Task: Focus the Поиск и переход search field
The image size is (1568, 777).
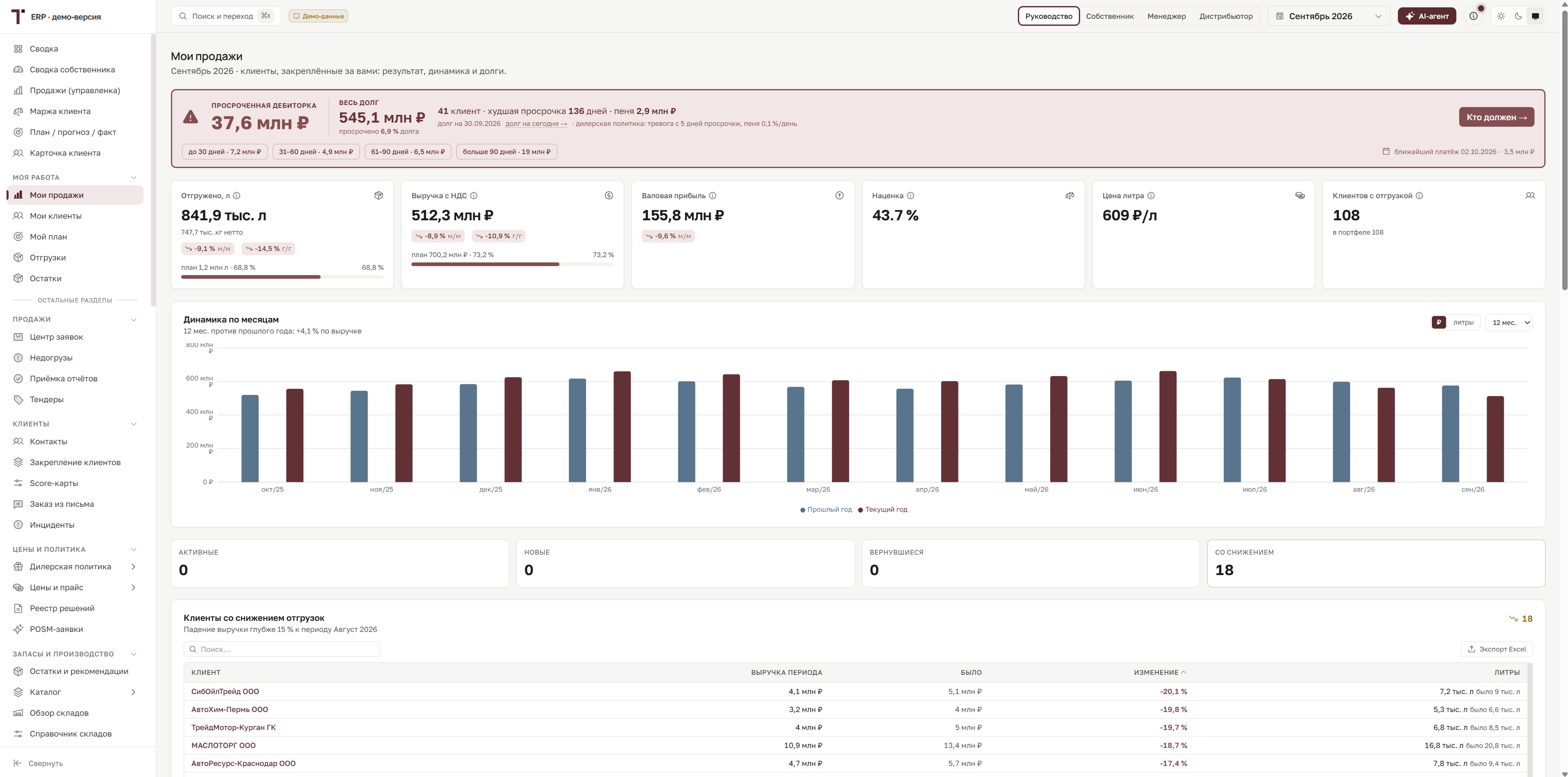Action: tap(226, 16)
